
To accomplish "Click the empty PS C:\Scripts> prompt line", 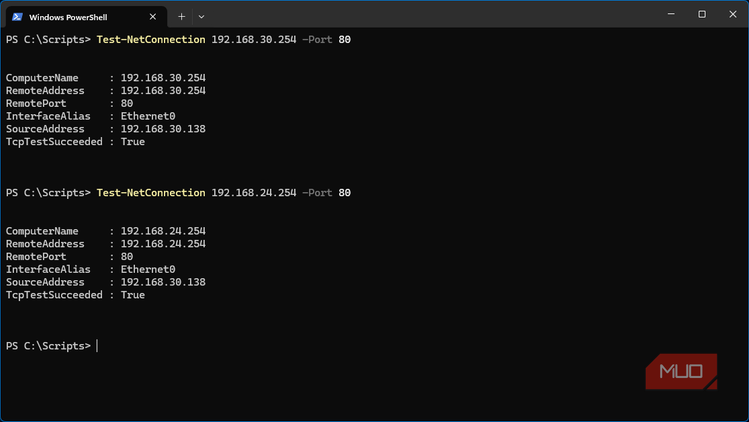I will (52, 346).
